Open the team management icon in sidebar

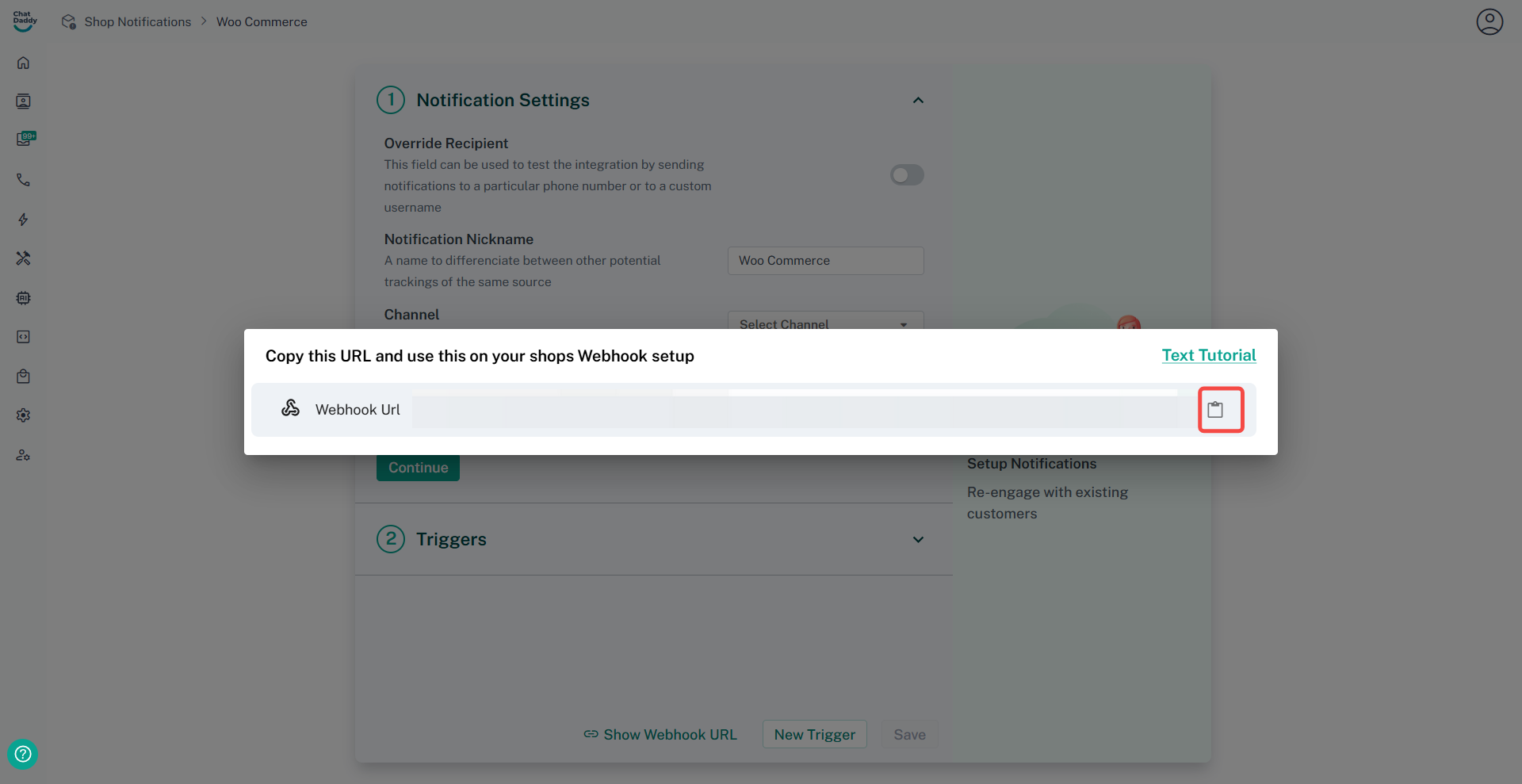24,455
